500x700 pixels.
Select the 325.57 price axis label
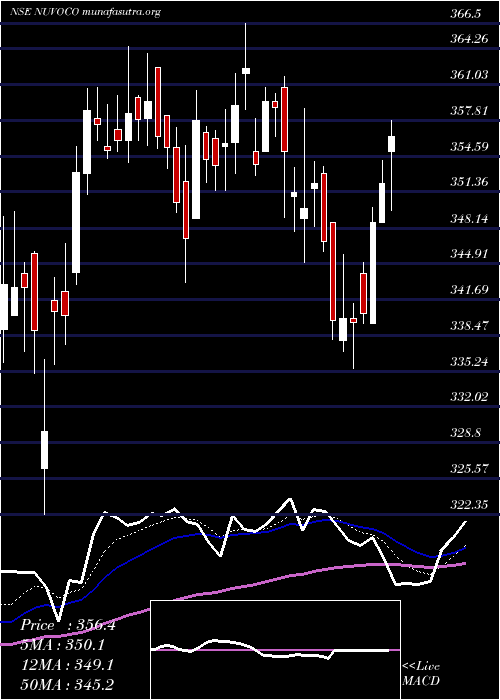tap(469, 470)
